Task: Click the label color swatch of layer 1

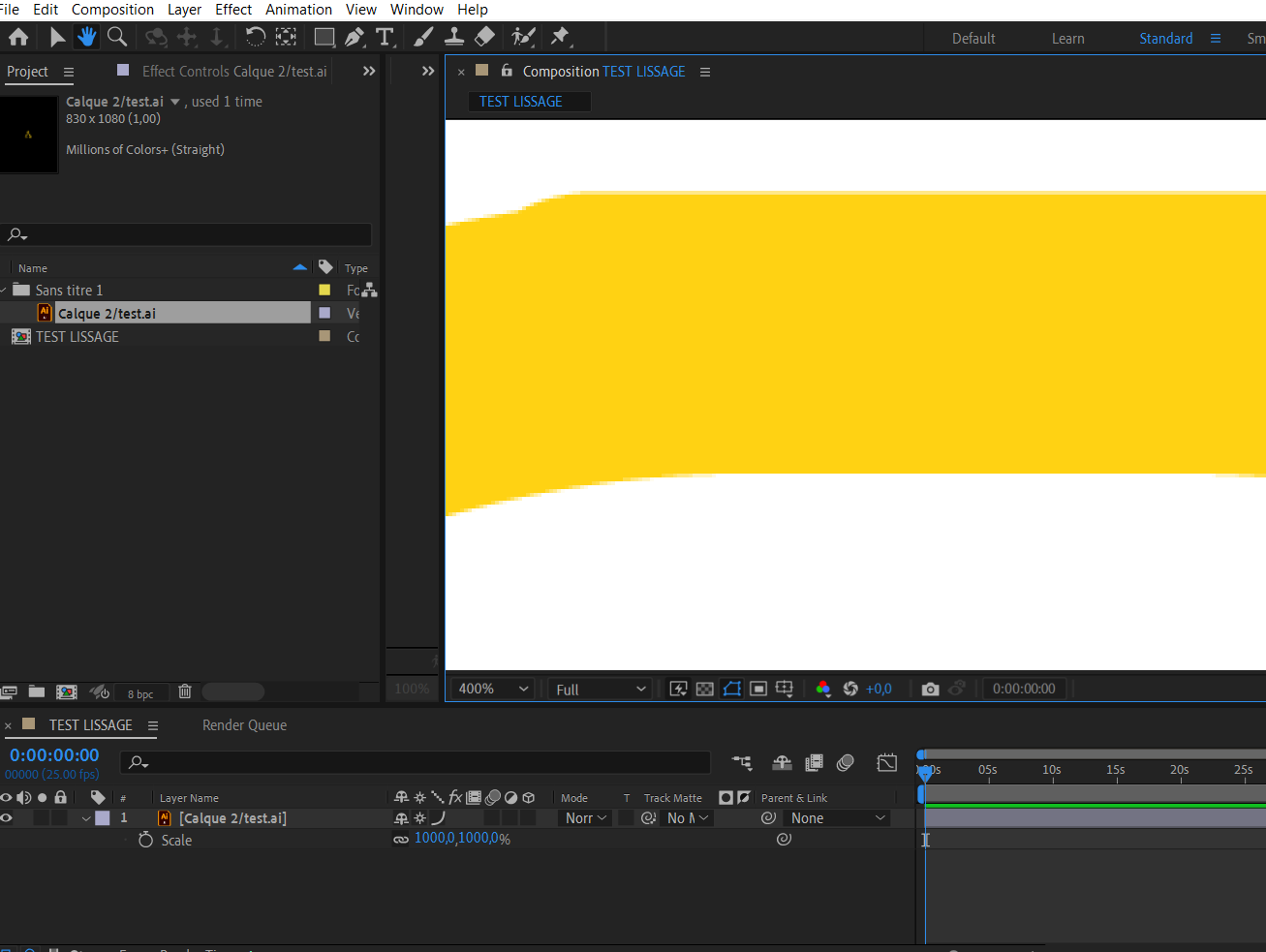Action: (x=103, y=818)
